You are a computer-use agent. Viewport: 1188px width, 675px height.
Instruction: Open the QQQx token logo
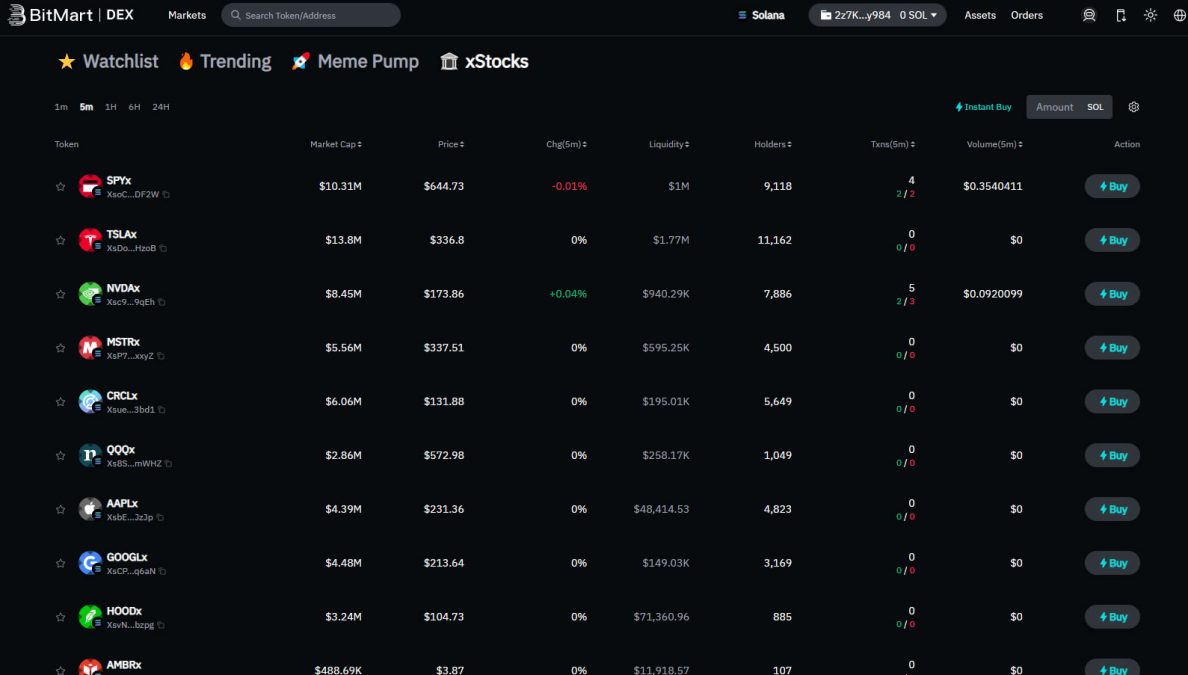[90, 455]
